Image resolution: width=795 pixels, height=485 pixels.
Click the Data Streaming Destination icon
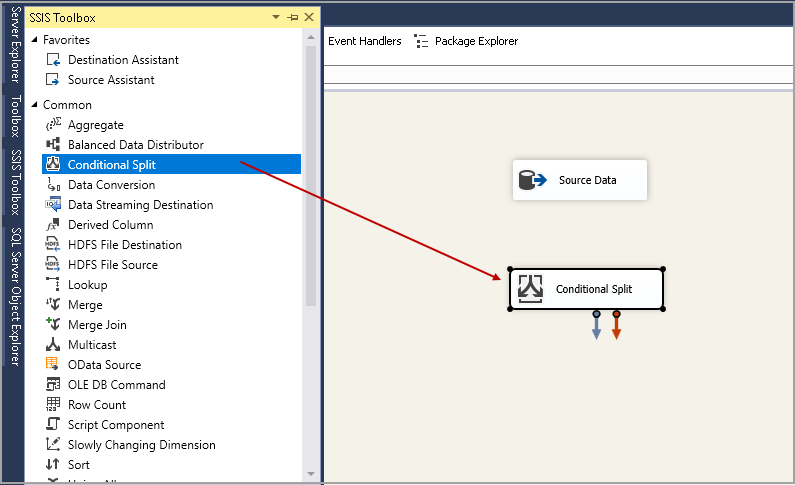click(x=53, y=204)
